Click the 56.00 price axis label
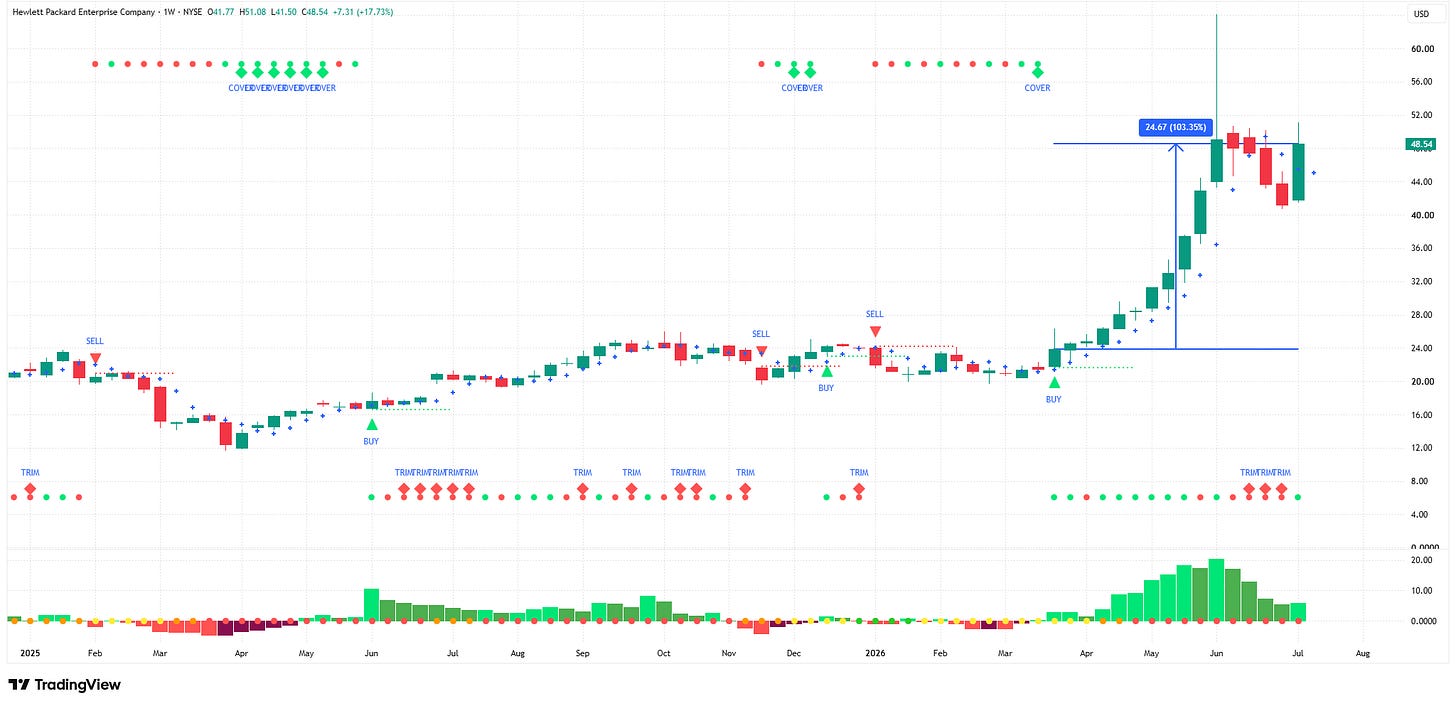The height and width of the screenshot is (706, 1456). tap(1424, 82)
